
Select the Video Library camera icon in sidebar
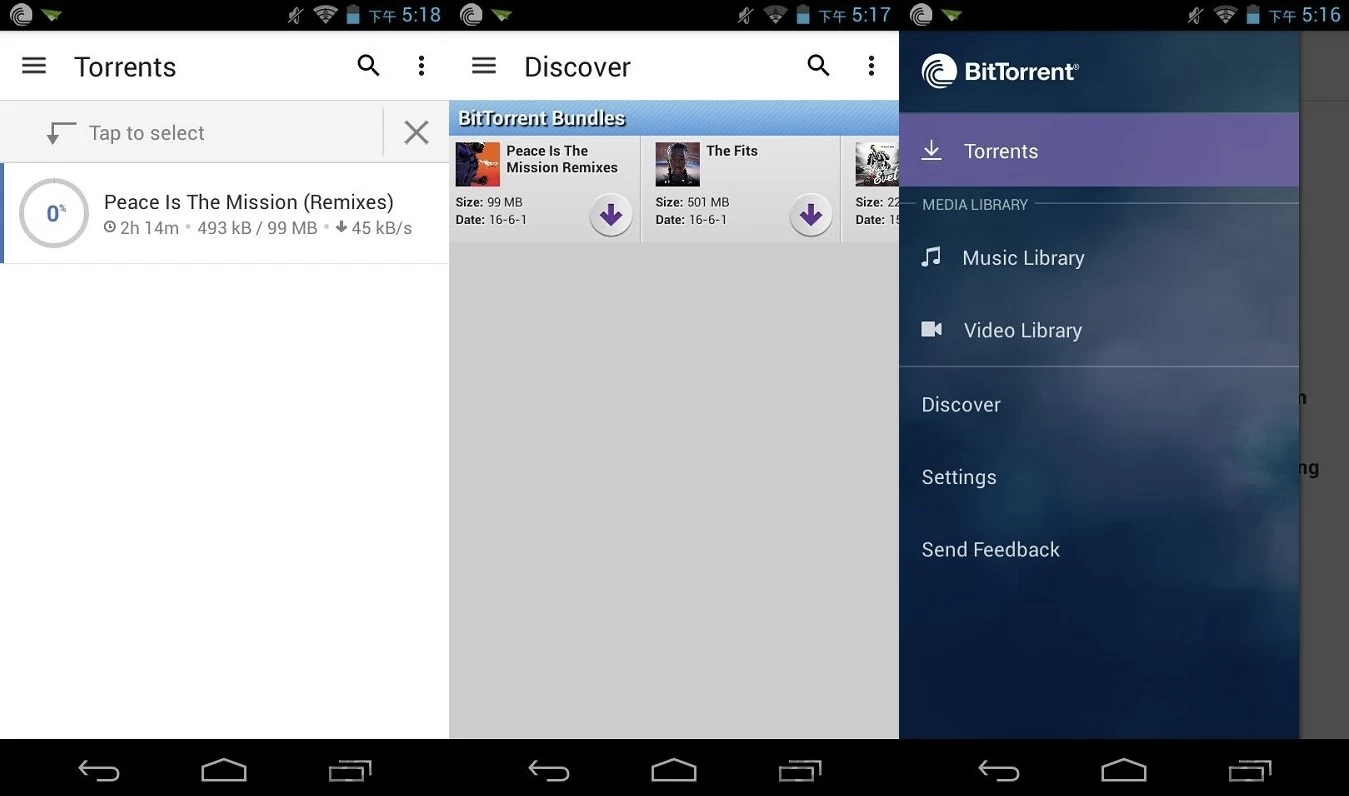932,329
